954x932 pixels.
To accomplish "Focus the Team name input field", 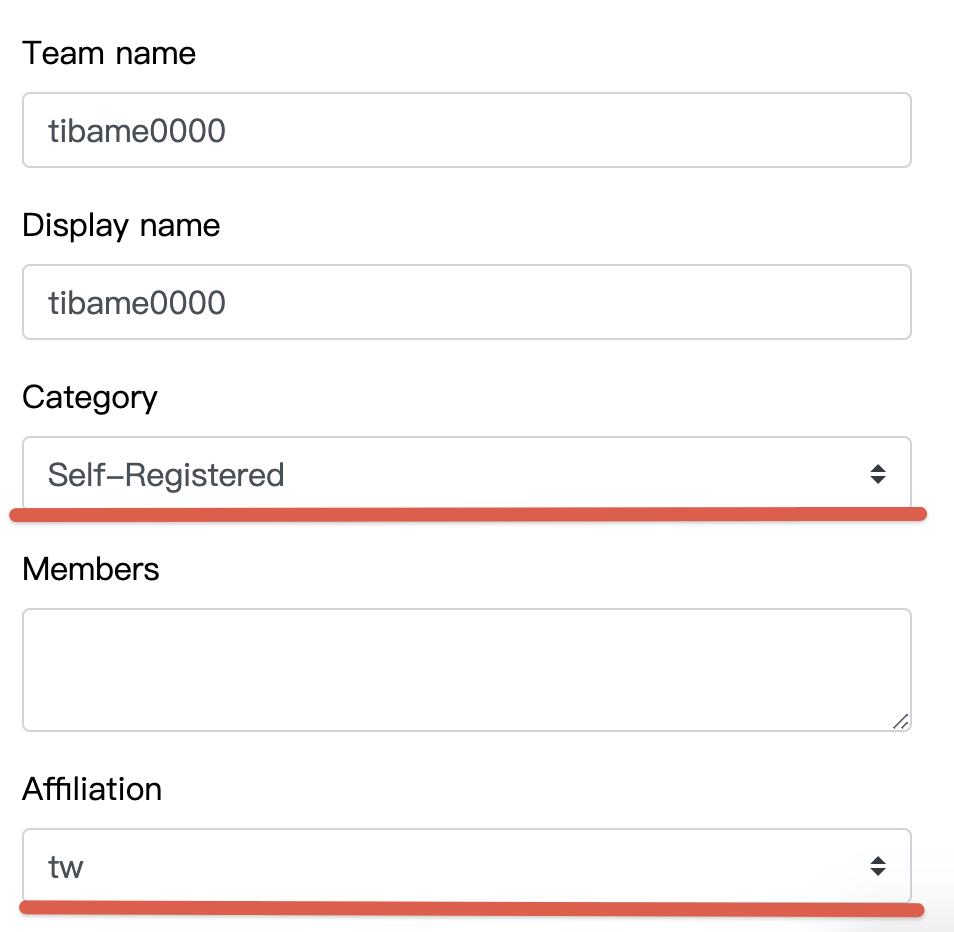I will pyautogui.click(x=466, y=130).
